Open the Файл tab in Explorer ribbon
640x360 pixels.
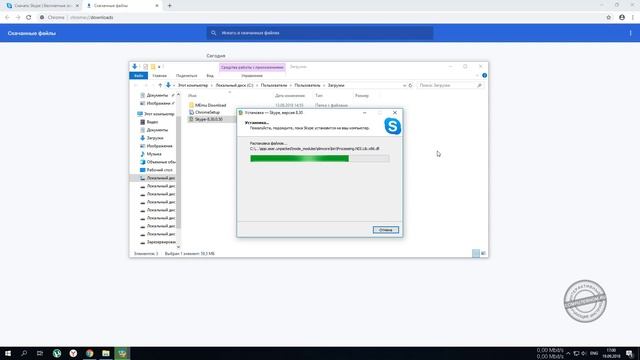click(138, 76)
